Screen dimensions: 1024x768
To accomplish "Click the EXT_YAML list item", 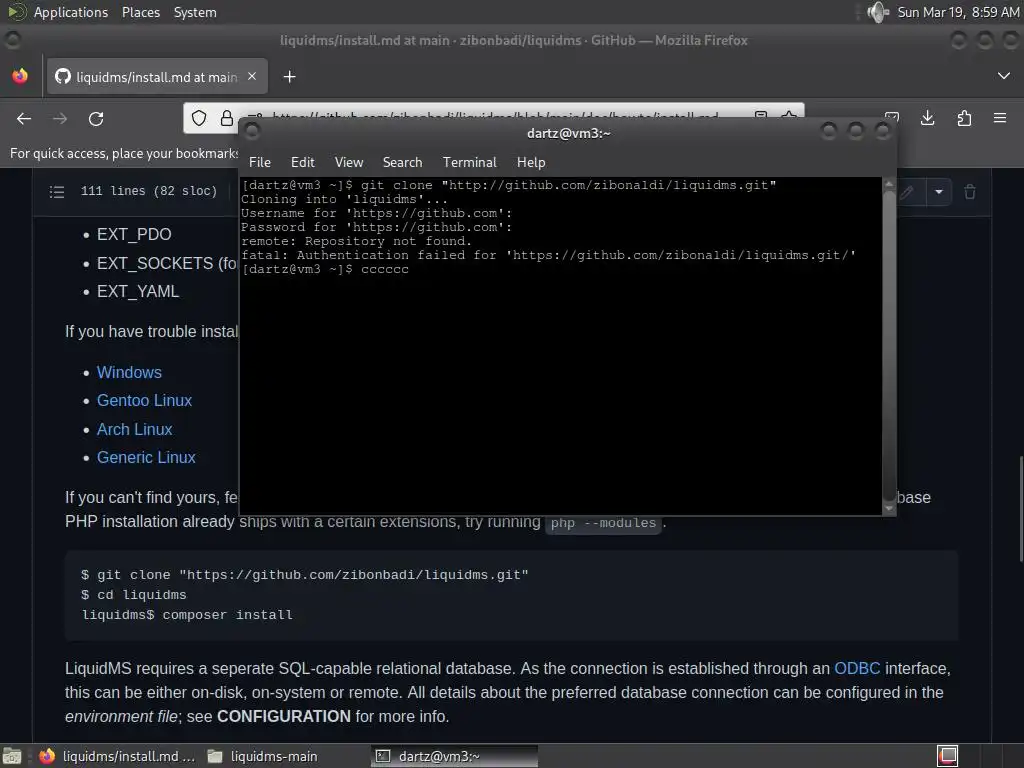I will point(138,291).
